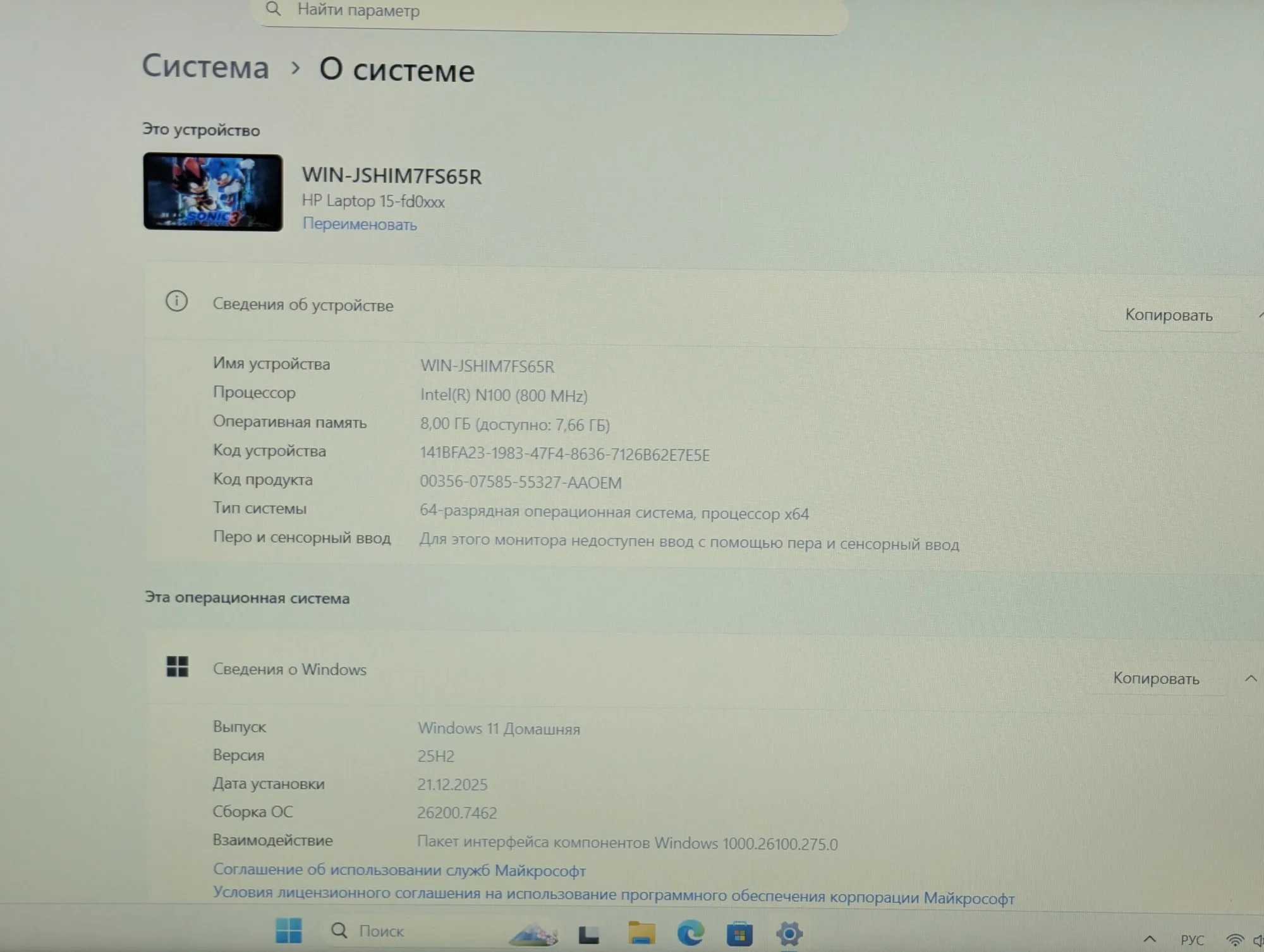
Task: Click the Settings gear taskbar icon
Action: [x=789, y=934]
